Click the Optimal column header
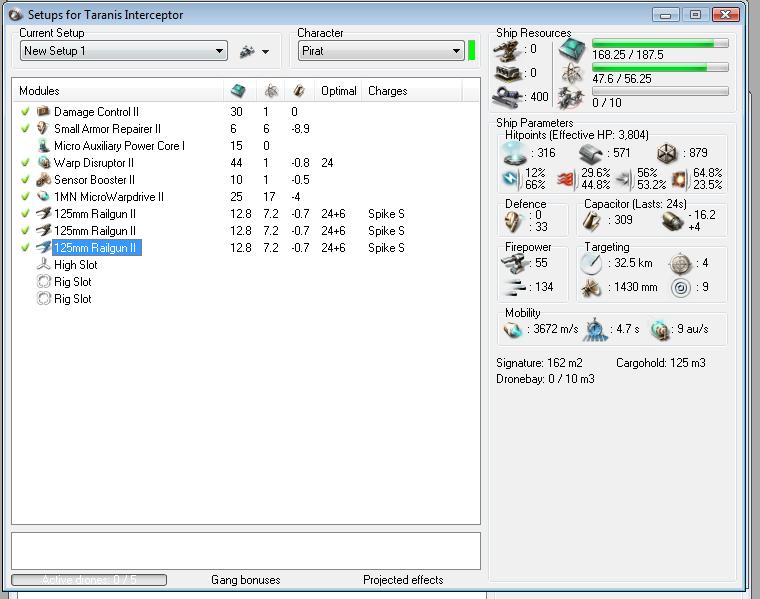Screen dimensions: 760x599 (338, 91)
